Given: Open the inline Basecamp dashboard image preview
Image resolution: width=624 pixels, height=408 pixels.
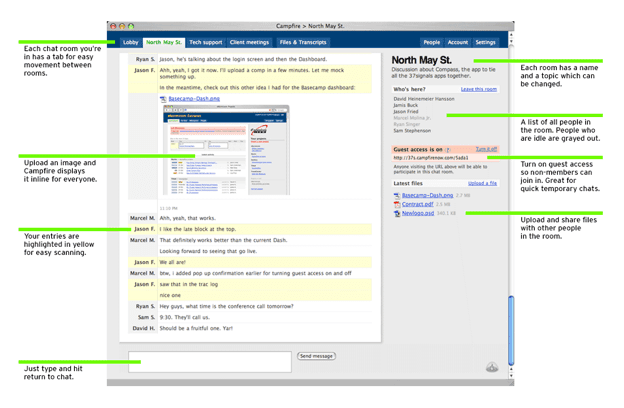Looking at the screenshot, I should pos(226,150).
